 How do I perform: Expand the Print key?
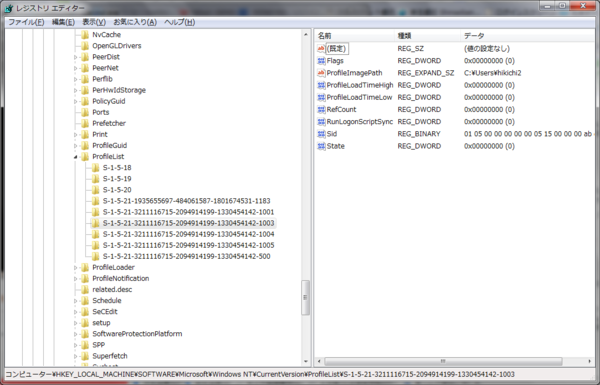click(75, 135)
